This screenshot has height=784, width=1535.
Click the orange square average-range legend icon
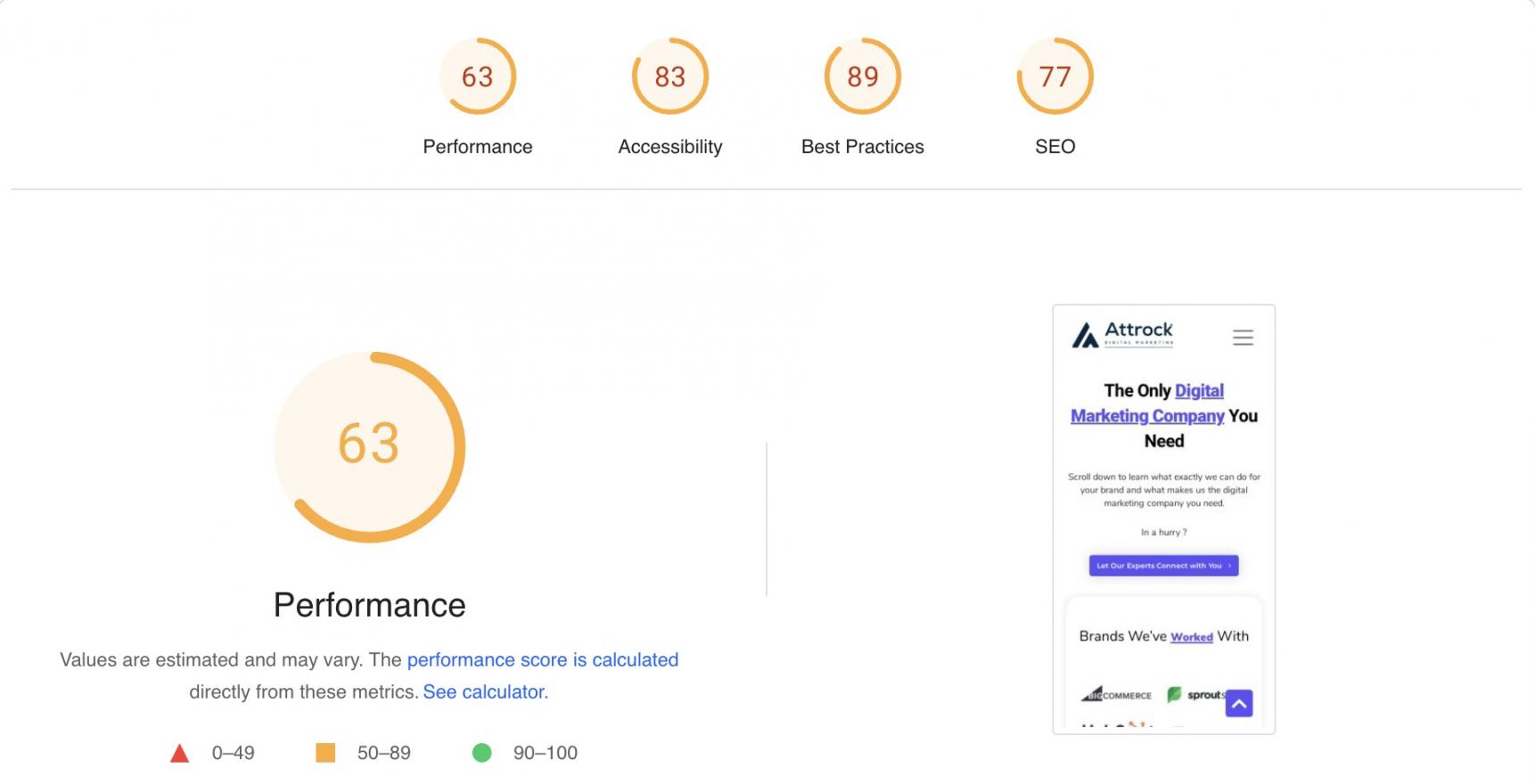click(325, 753)
